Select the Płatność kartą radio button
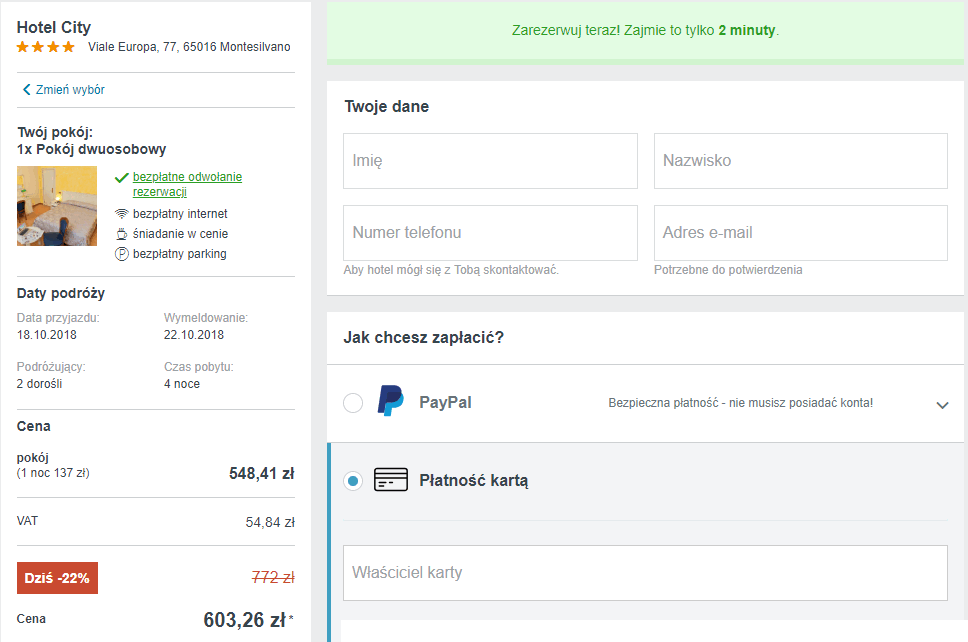Viewport: 968px width, 642px height. [353, 481]
